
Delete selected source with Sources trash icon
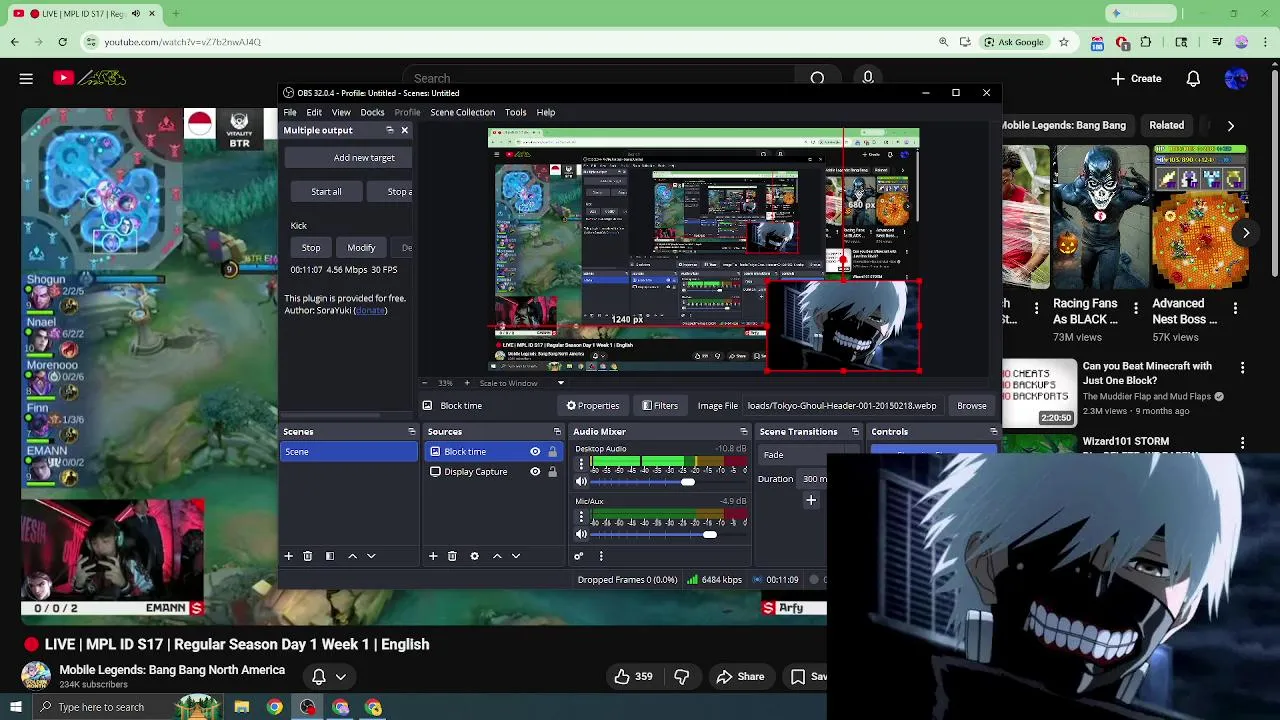pos(452,556)
